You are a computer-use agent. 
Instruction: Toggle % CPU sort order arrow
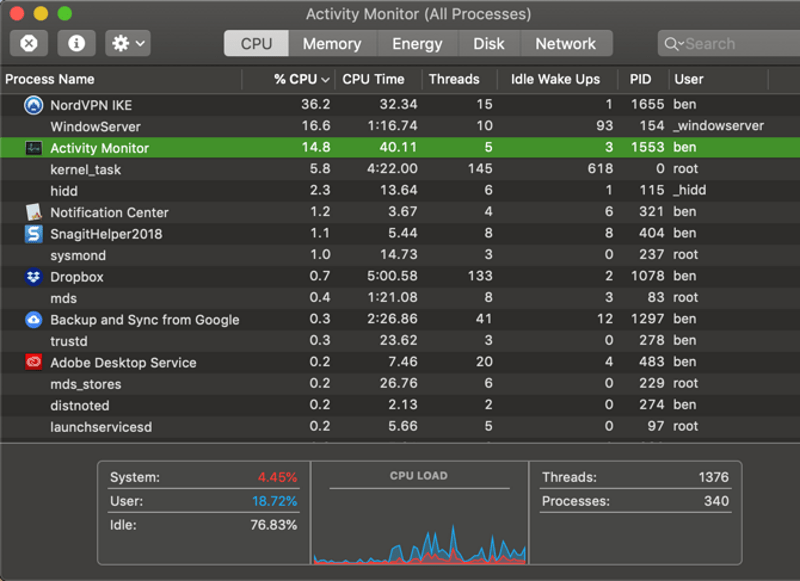[x=326, y=80]
